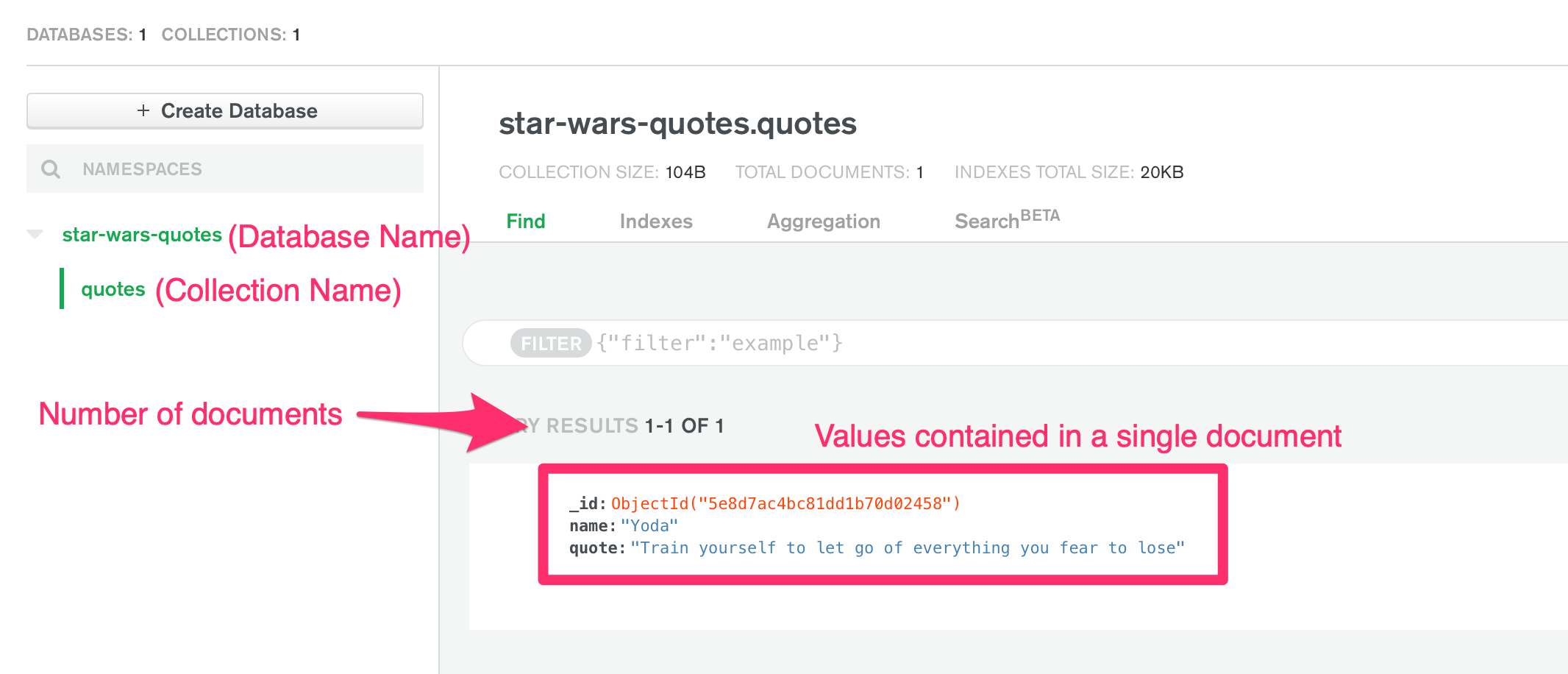Click the filter example input field
Screen dimensions: 1568x674
[721, 342]
